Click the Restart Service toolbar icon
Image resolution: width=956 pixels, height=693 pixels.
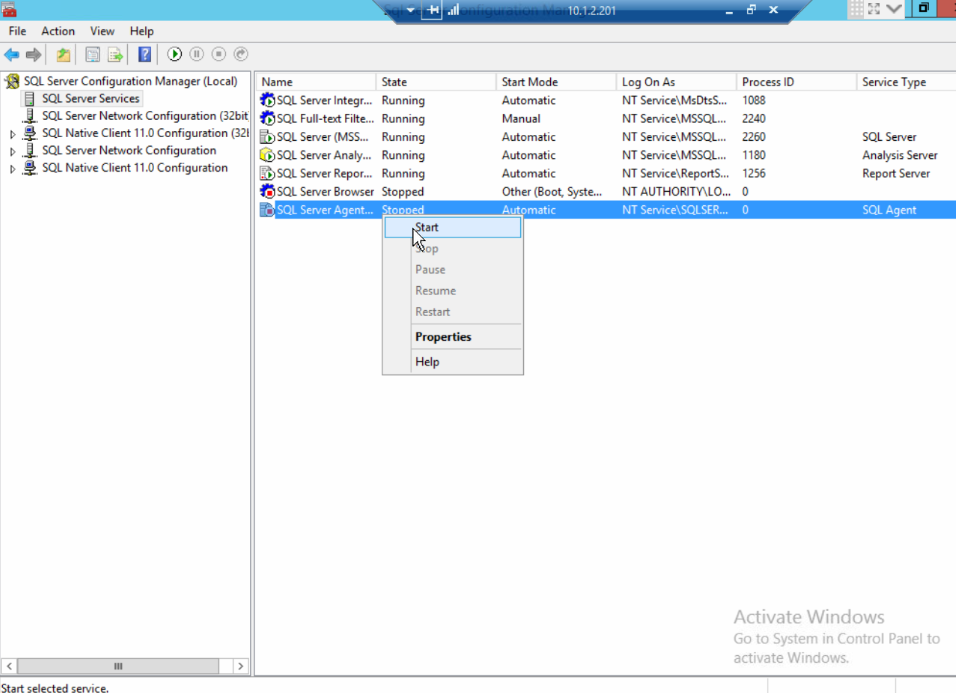(x=241, y=54)
